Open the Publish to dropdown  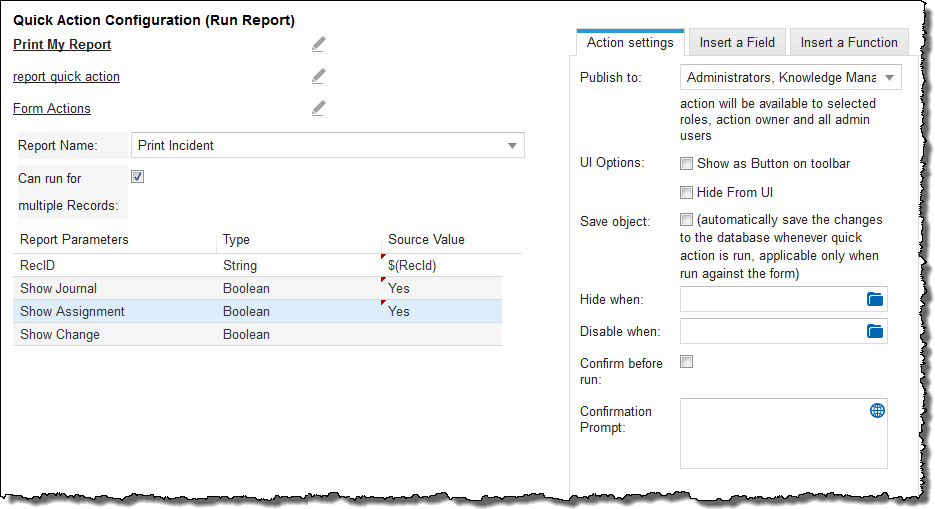889,77
